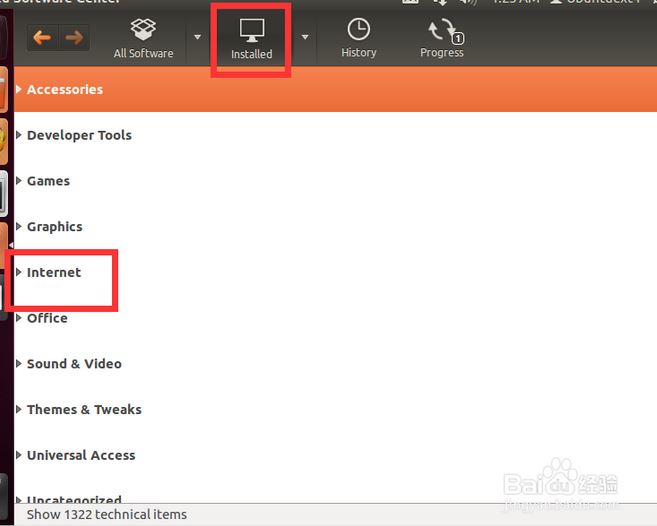Open the Installed dropdown arrow
The height and width of the screenshot is (526, 657).
click(x=305, y=37)
